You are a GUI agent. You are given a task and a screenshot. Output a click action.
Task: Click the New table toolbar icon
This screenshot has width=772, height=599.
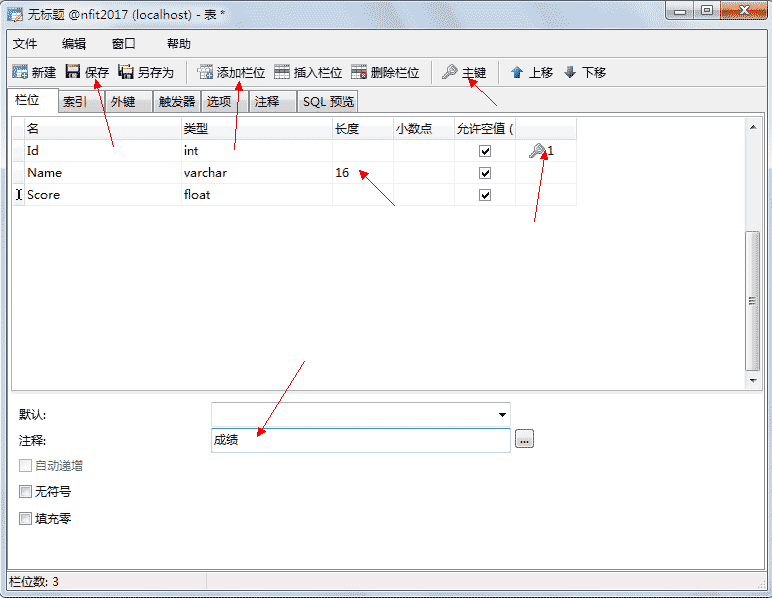20,72
